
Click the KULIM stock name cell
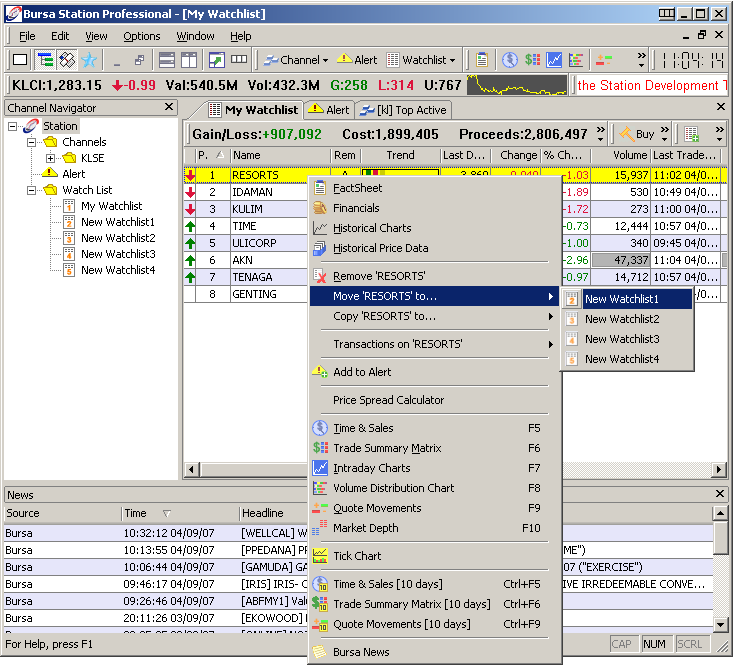point(269,209)
